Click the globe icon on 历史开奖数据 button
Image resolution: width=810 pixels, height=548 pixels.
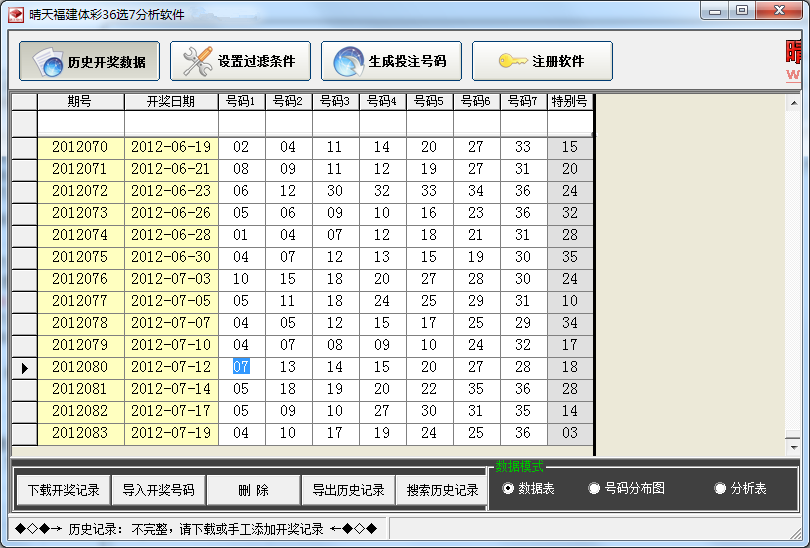(x=48, y=62)
